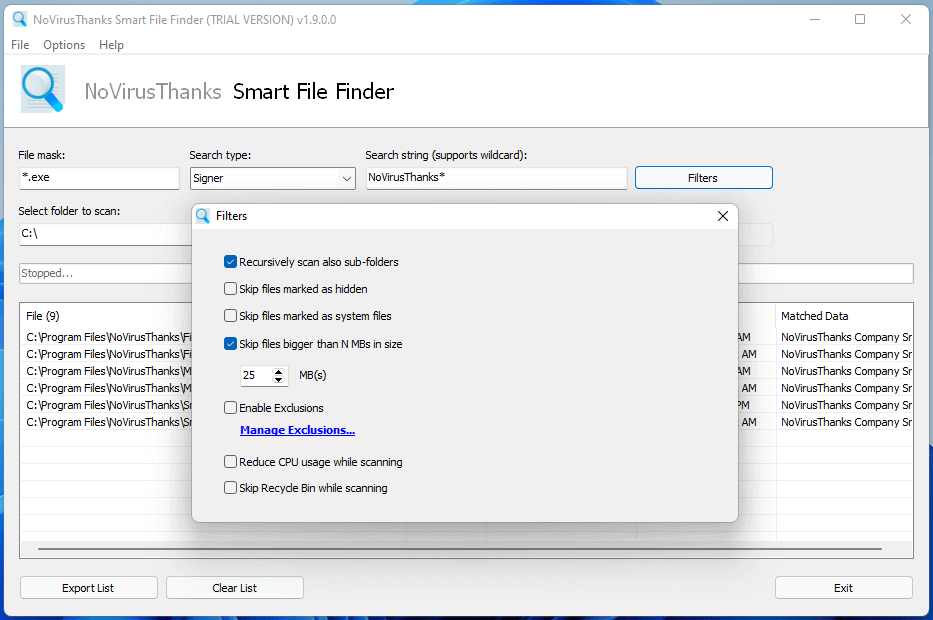
Task: Click the Filters button
Action: point(703,177)
